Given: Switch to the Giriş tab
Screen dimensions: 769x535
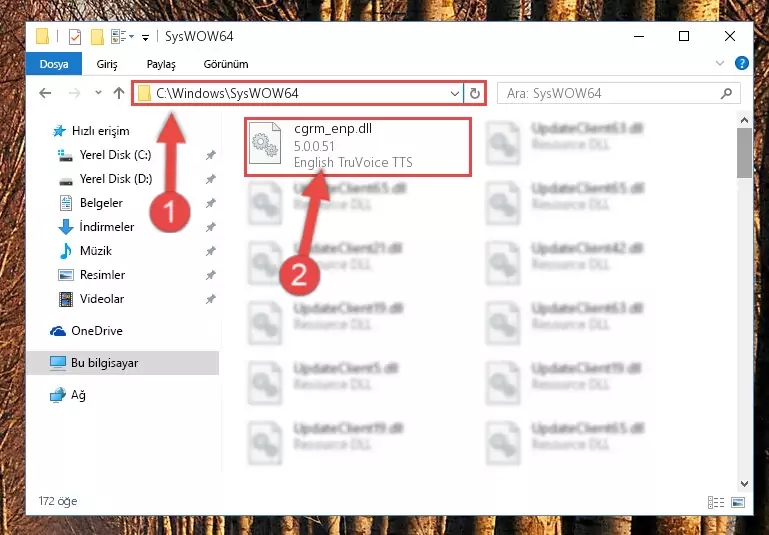Looking at the screenshot, I should click(106, 64).
